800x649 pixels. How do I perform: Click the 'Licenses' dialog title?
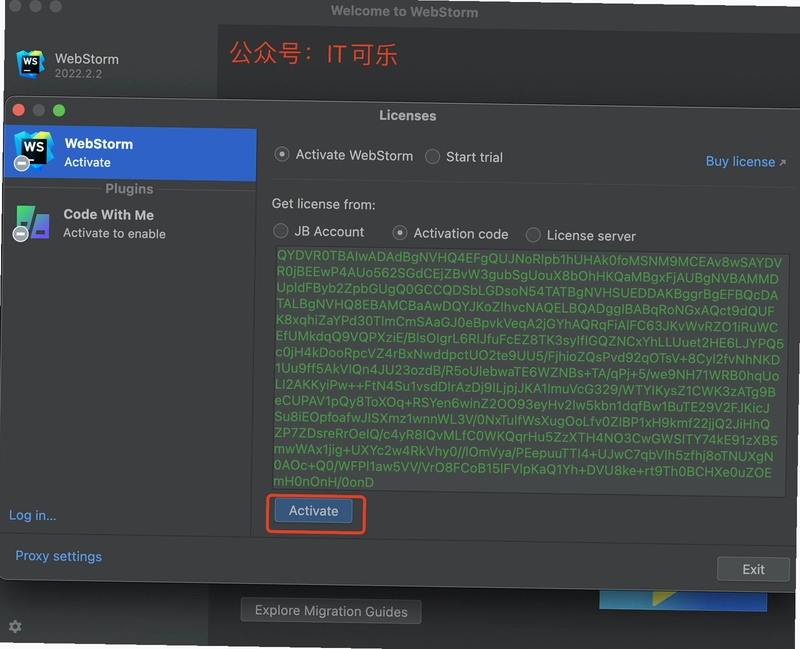[x=408, y=116]
